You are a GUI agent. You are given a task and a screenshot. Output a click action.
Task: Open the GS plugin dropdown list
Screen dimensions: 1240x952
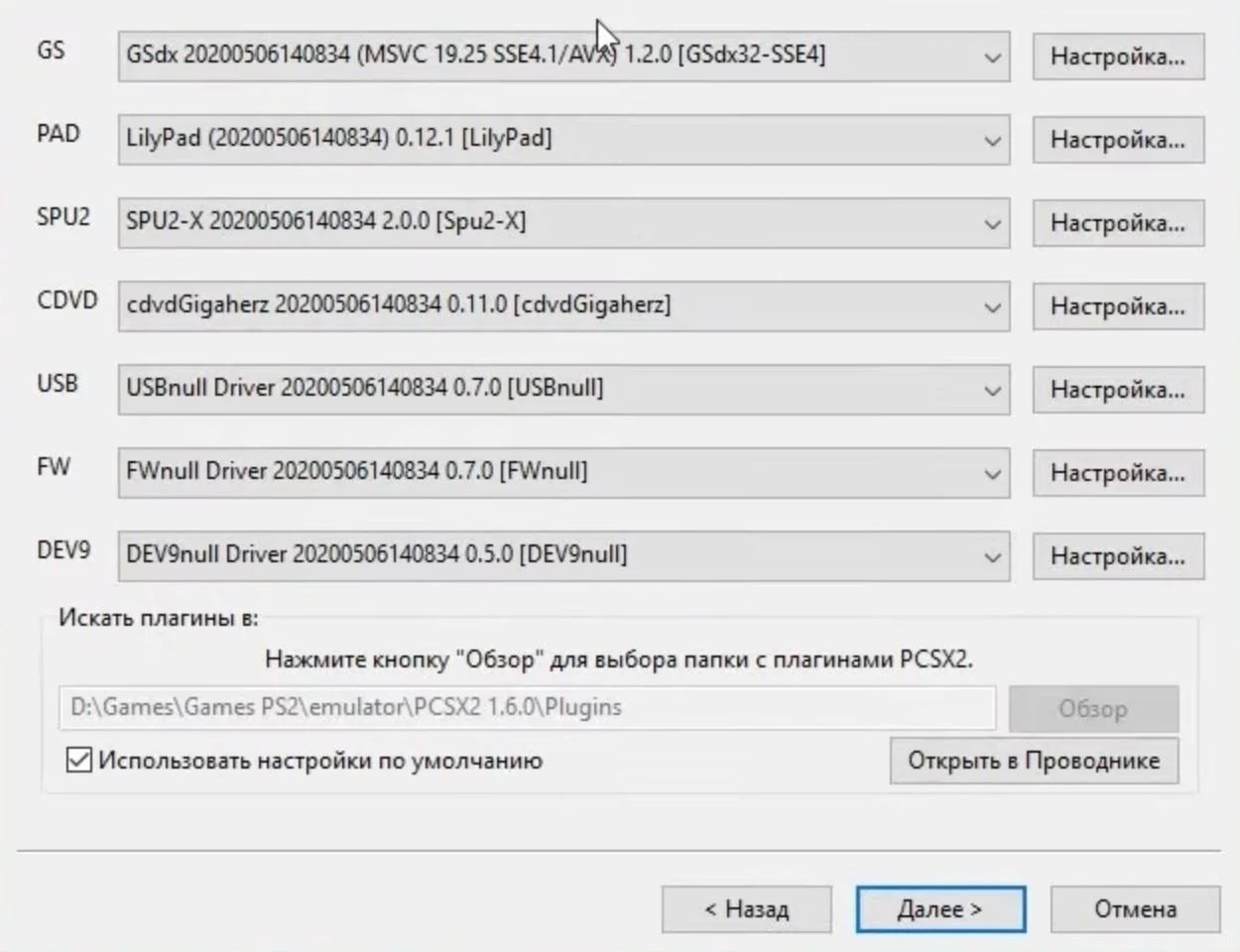click(563, 56)
